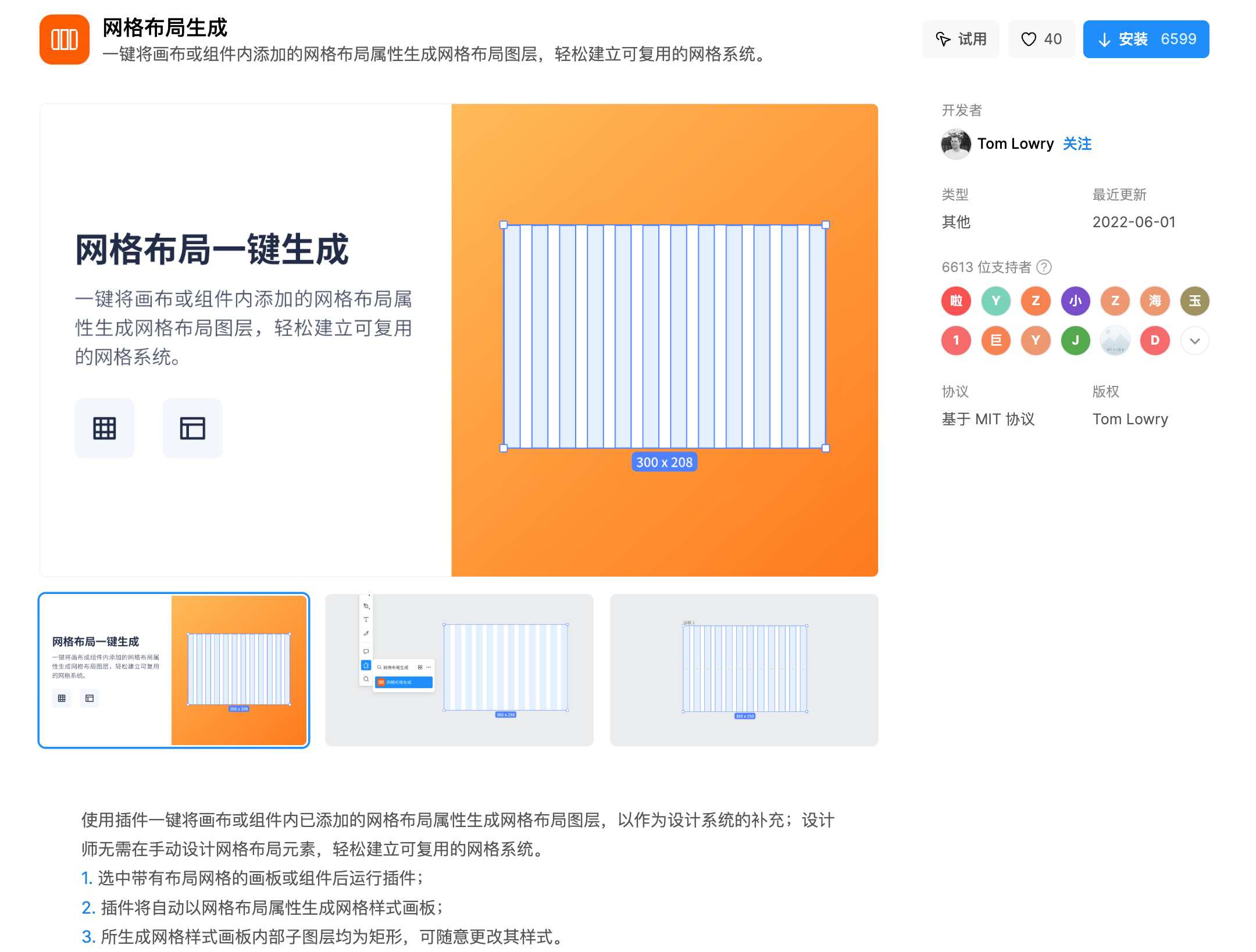The image size is (1256, 952).
Task: Click the red D supporter avatar
Action: pos(1155,341)
